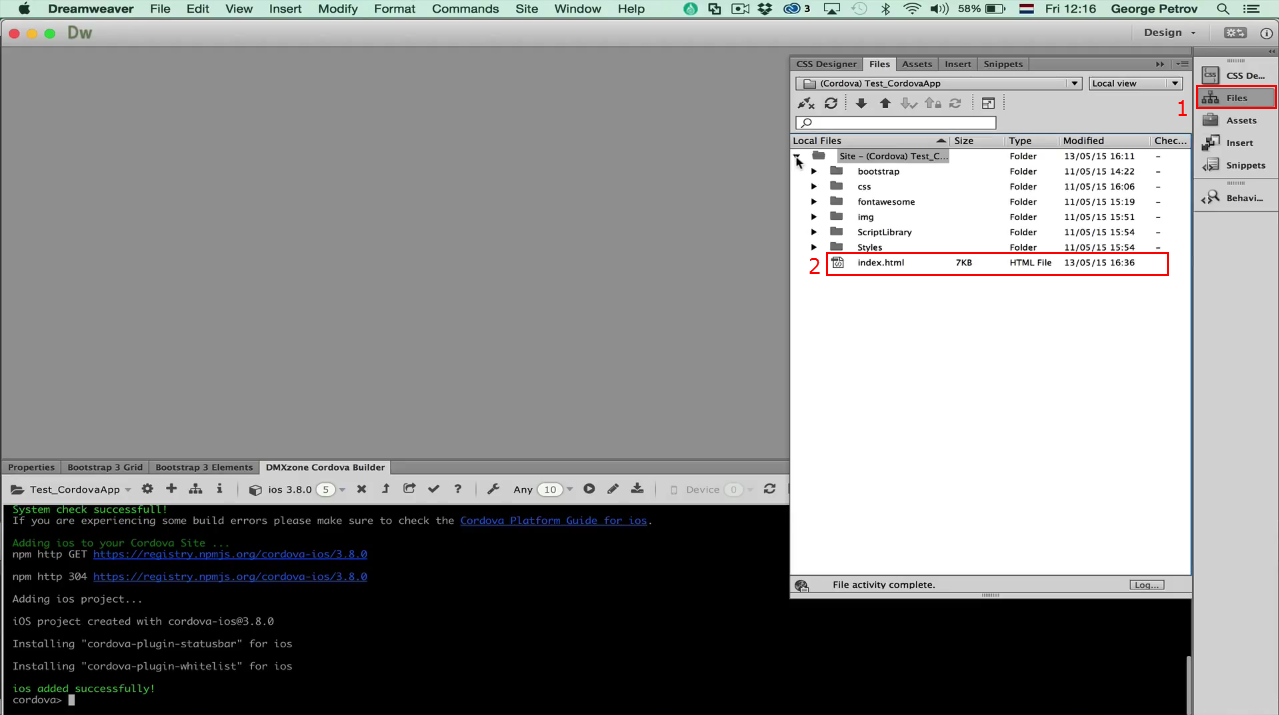Viewport: 1279px width, 715px height.
Task: Click the wrench build icon
Action: 493,489
